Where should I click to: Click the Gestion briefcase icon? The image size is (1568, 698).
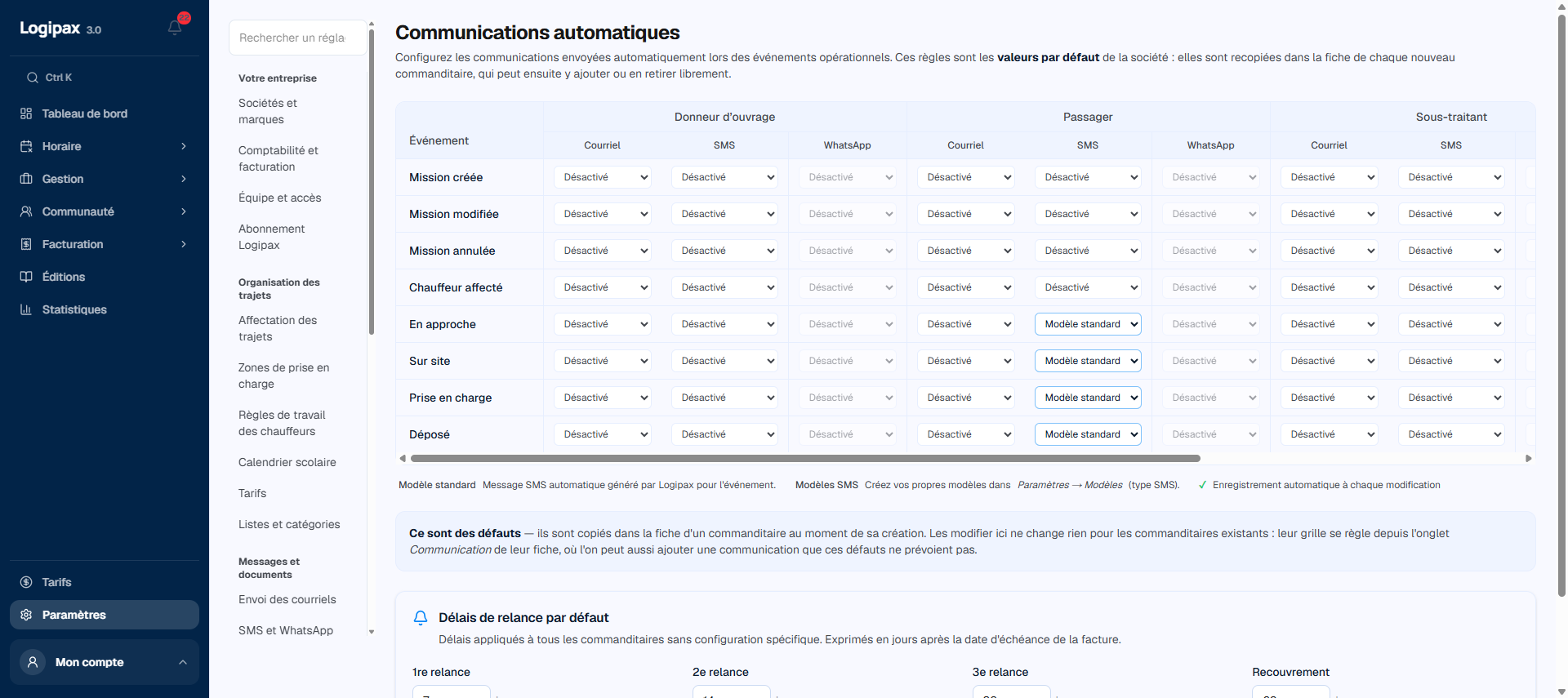(26, 179)
